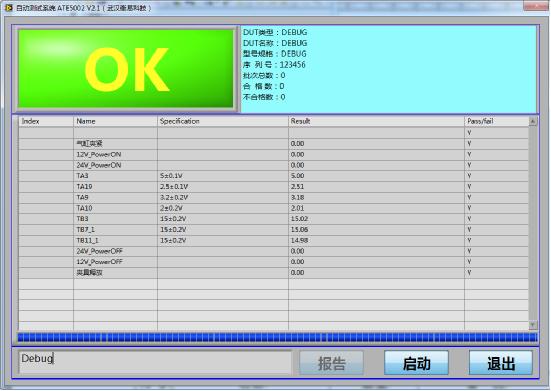Viewport: 551px width, 391px height.
Task: Click the TB11_1 specification cell
Action: point(223,241)
